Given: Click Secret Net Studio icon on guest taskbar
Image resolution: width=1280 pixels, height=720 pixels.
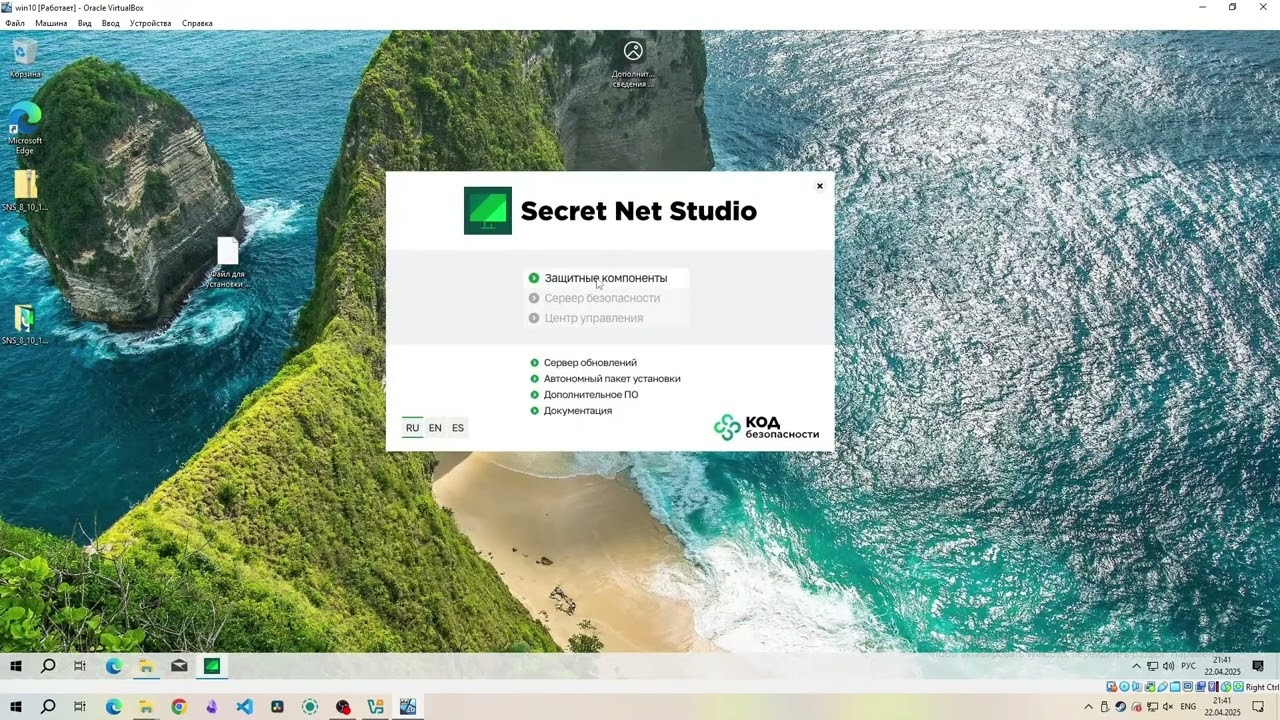Looking at the screenshot, I should [212, 666].
